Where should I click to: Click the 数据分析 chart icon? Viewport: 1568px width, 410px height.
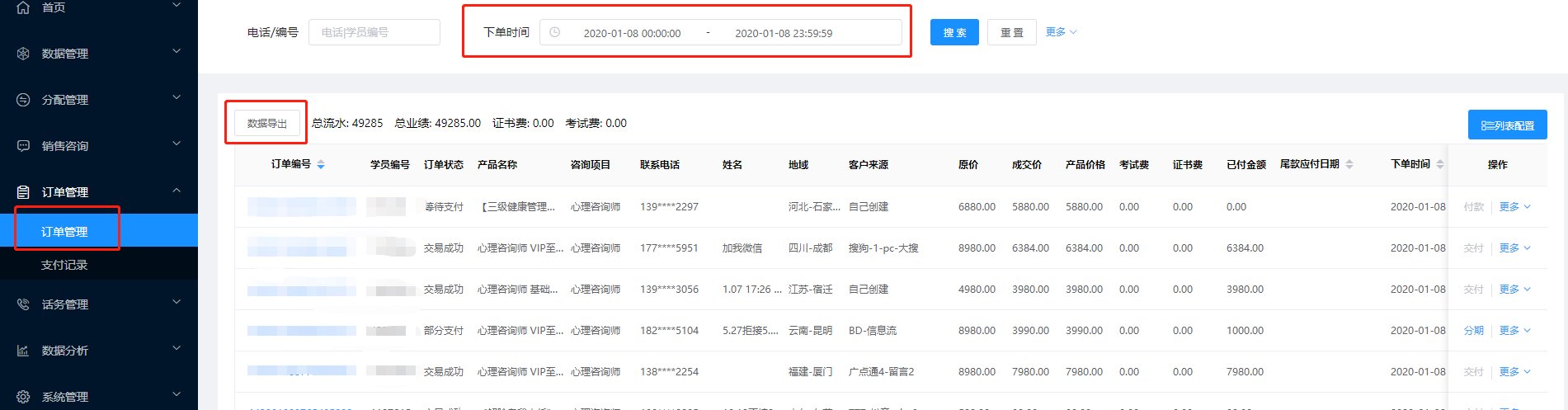point(23,351)
